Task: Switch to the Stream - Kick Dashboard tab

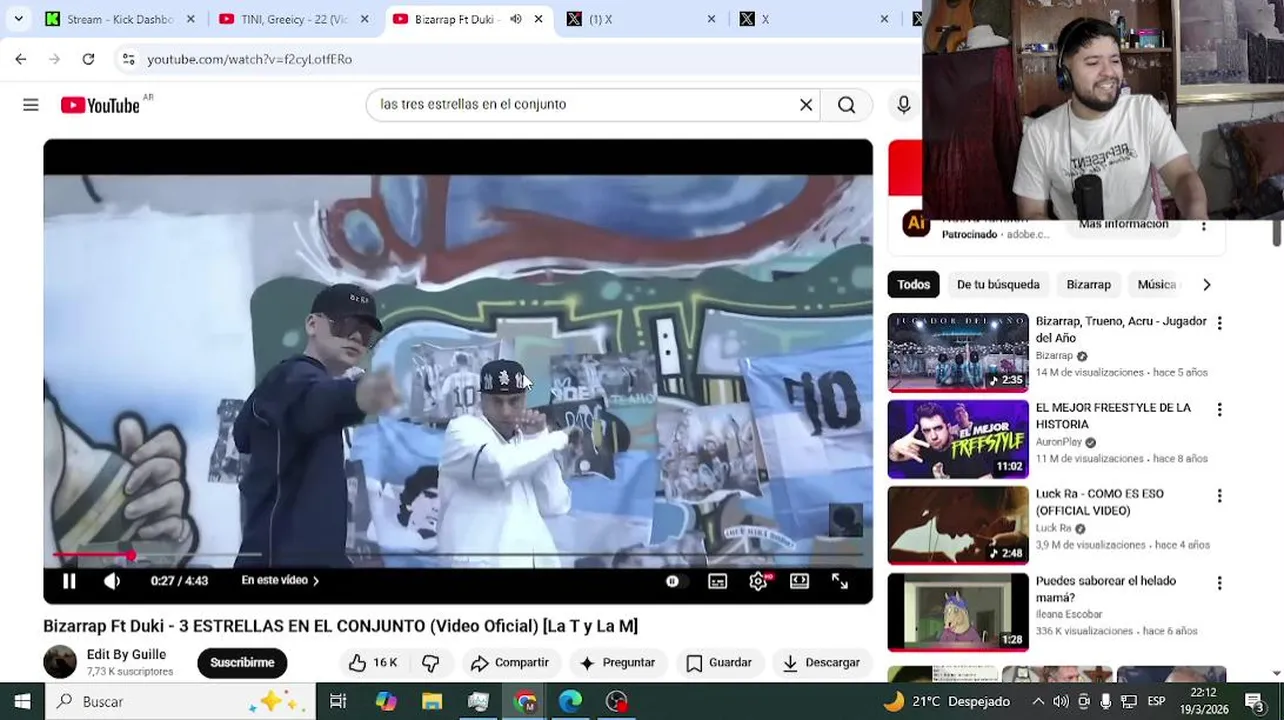Action: [120, 19]
